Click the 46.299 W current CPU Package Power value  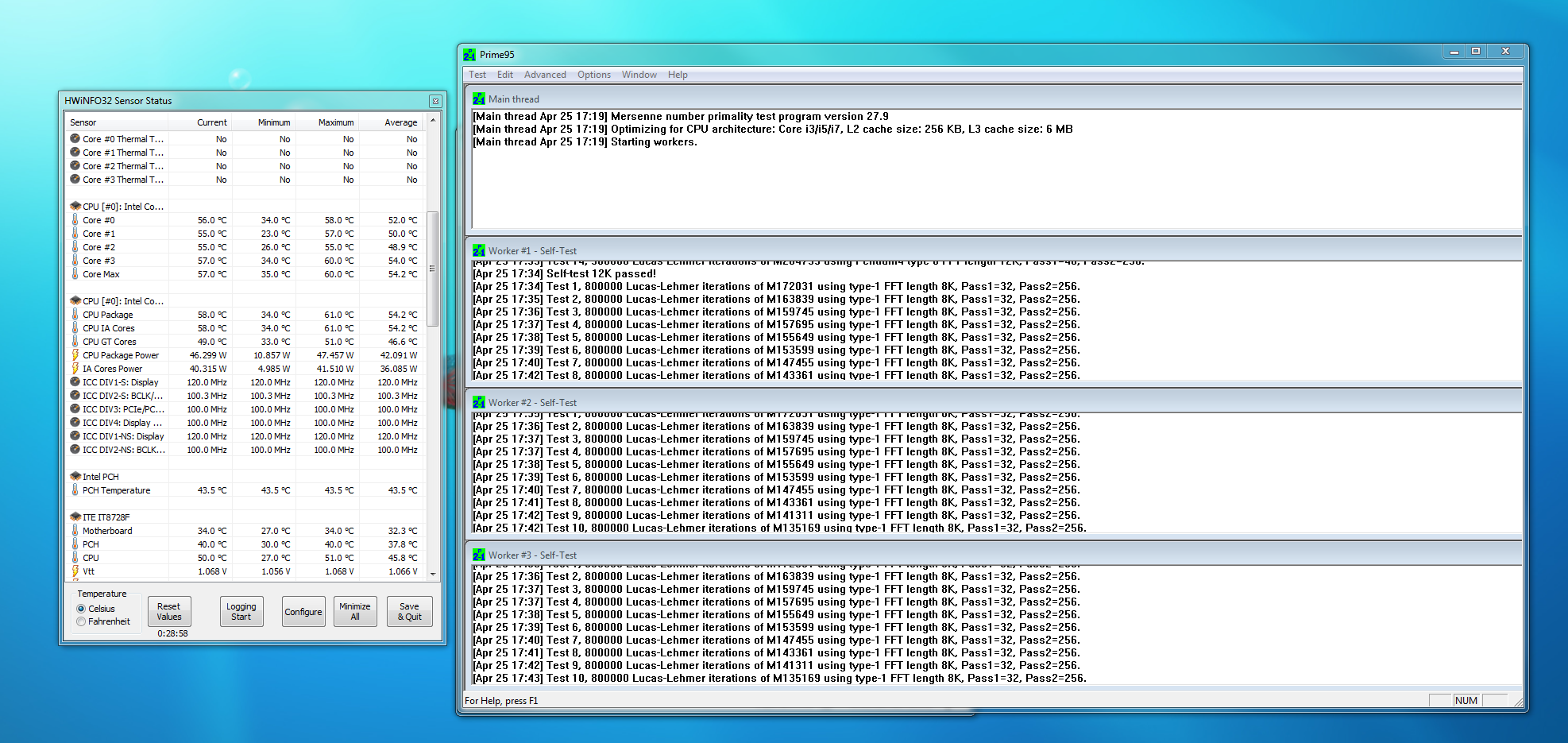[x=208, y=355]
